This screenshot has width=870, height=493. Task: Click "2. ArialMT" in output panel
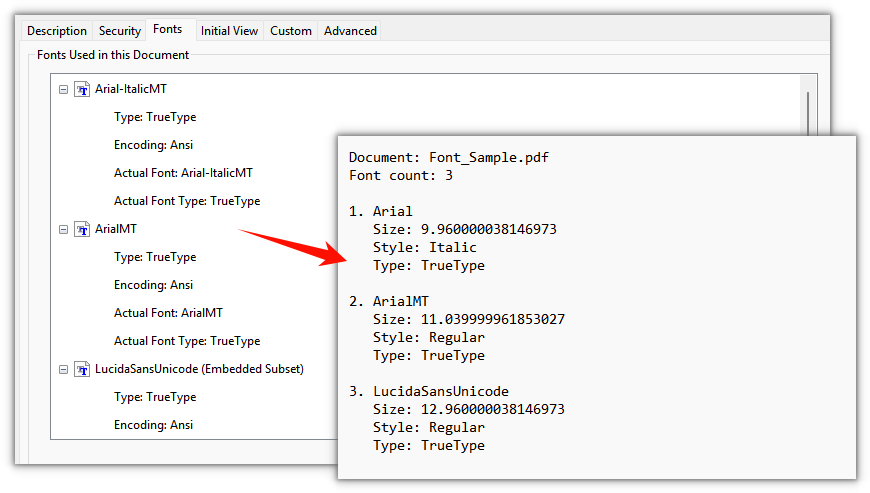pyautogui.click(x=389, y=301)
